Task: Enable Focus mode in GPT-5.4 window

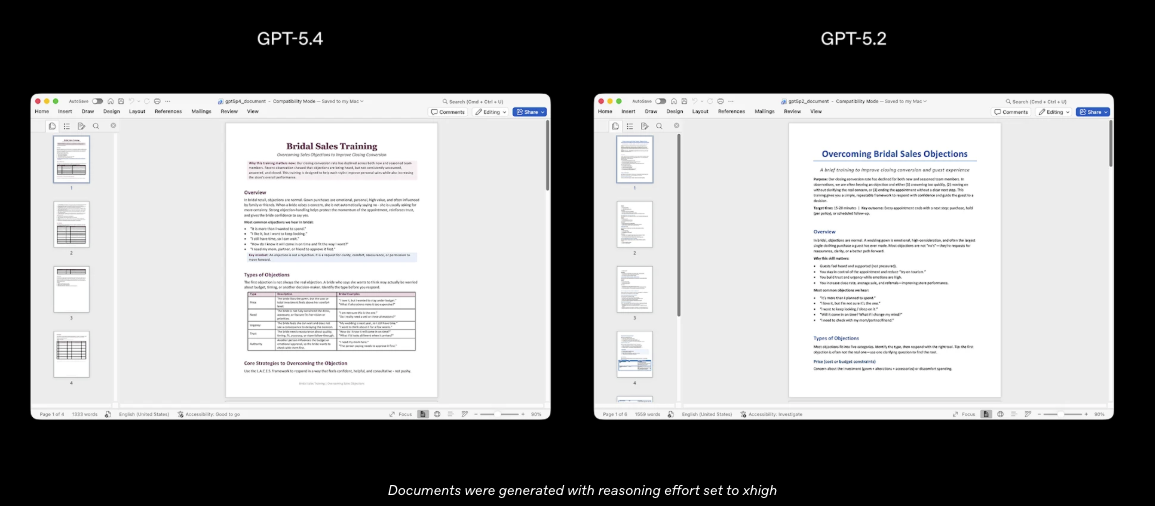Action: pyautogui.click(x=401, y=414)
